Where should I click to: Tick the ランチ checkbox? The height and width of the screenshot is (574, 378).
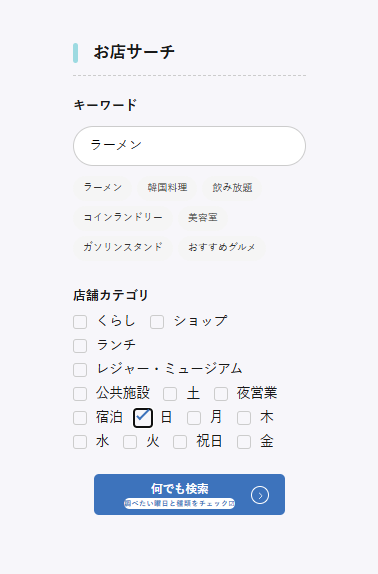[80, 346]
